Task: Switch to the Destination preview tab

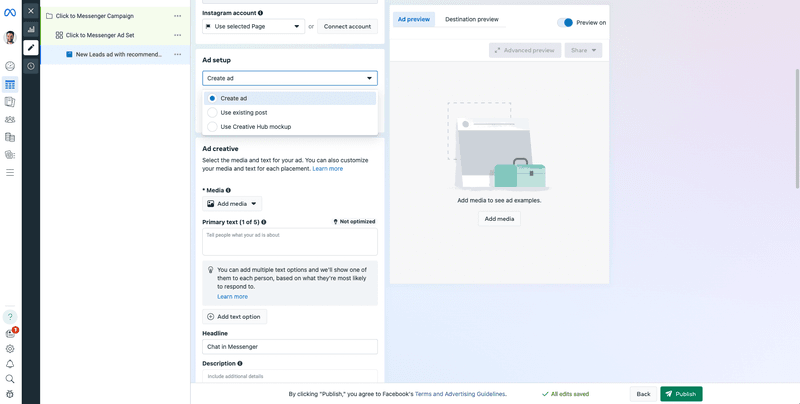Action: 471,19
